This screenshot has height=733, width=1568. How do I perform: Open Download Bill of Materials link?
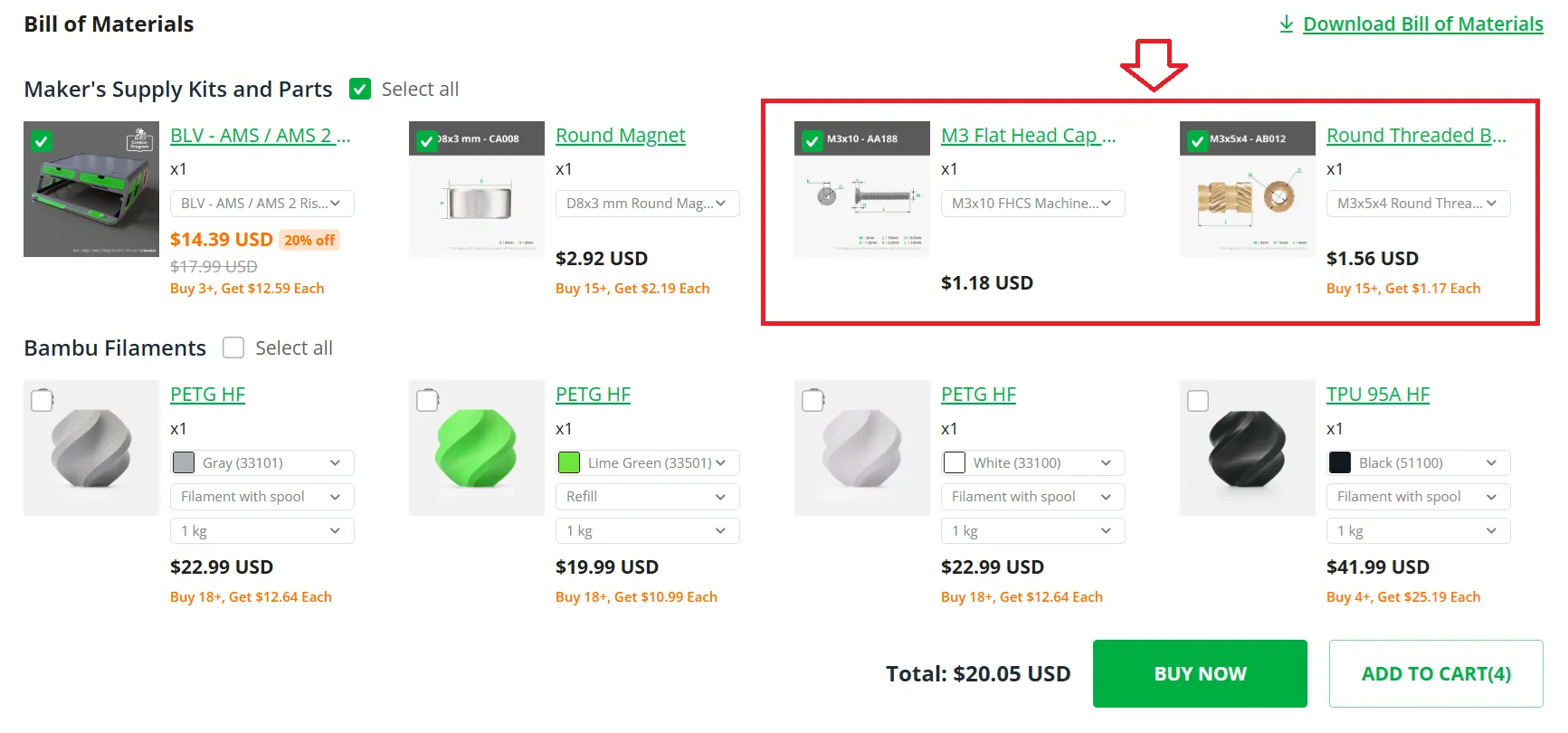click(x=1422, y=24)
